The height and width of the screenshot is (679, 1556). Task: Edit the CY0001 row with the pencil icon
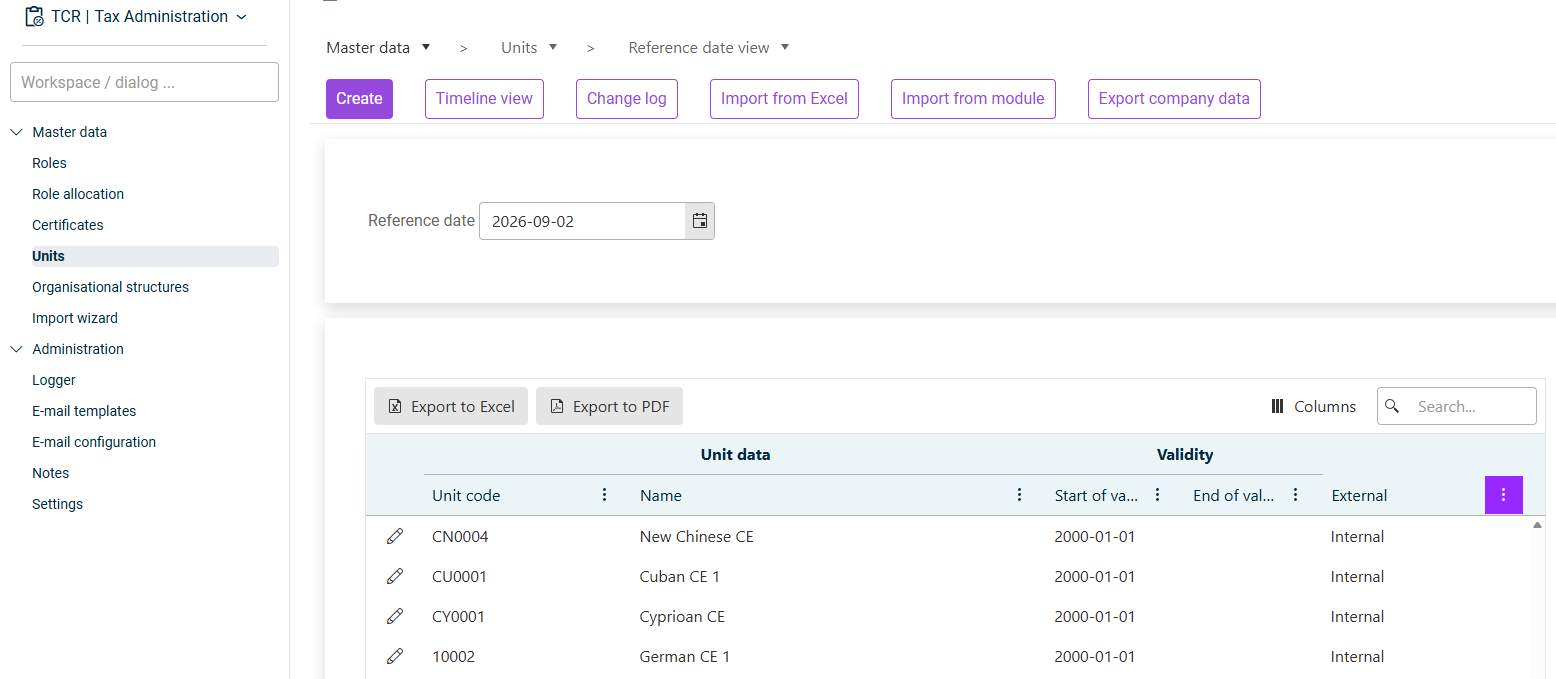coord(395,616)
